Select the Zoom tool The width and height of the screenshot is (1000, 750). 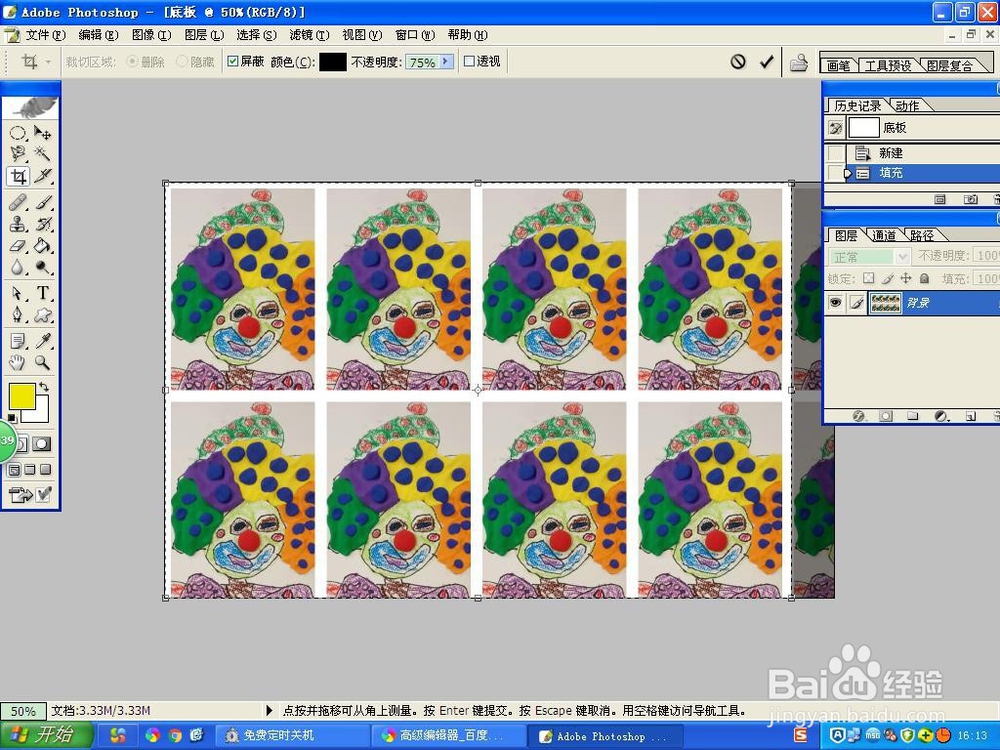[42, 362]
